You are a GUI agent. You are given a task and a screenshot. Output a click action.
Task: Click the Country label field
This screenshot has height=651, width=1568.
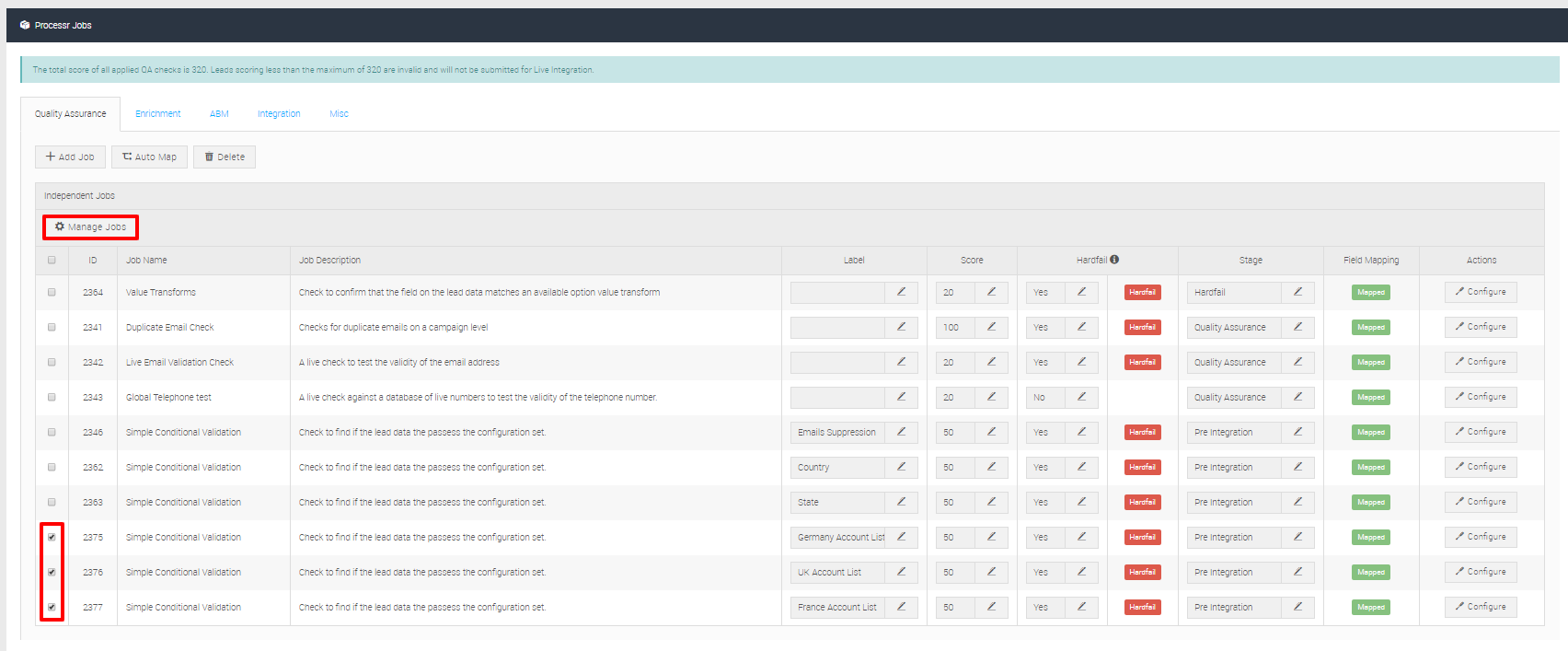click(x=837, y=467)
